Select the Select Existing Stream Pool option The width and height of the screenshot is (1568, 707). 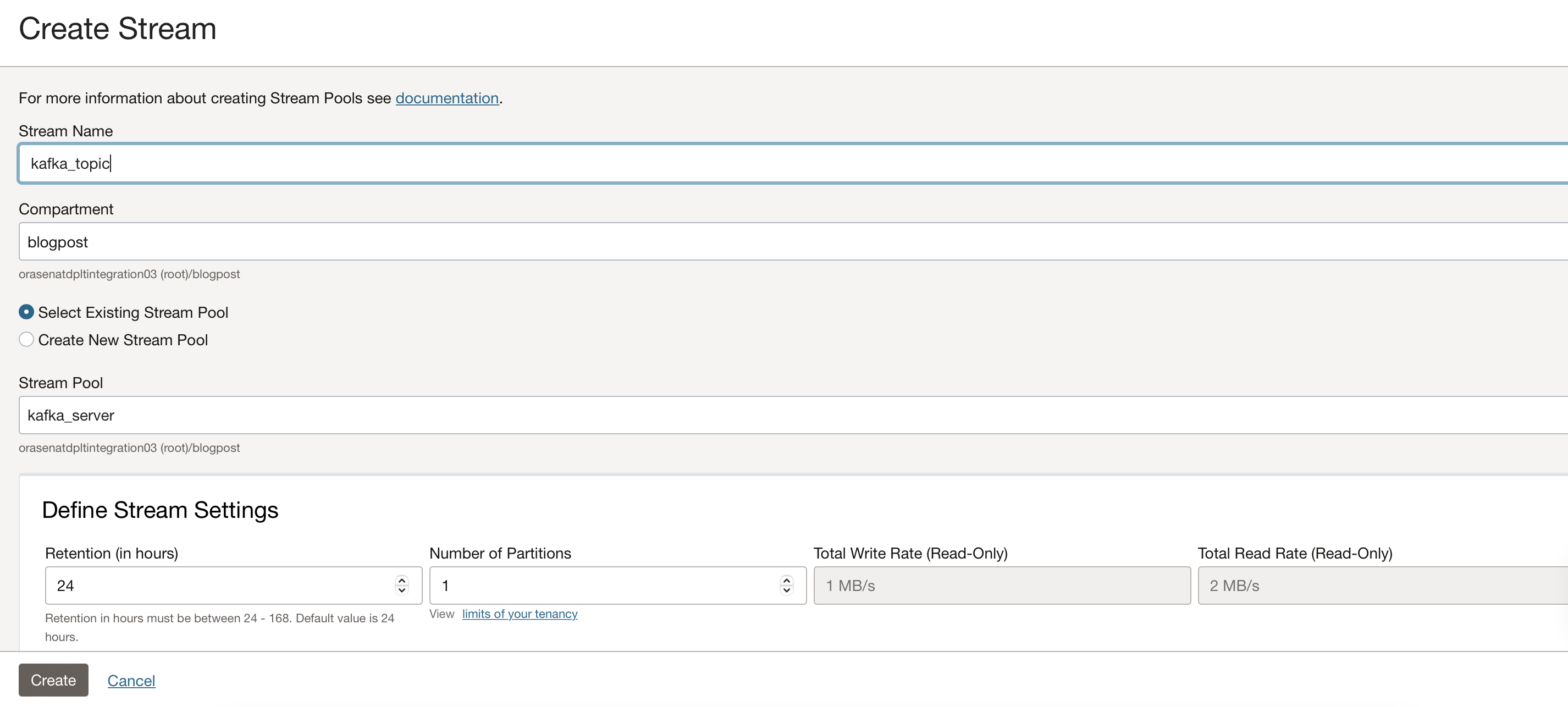[26, 312]
